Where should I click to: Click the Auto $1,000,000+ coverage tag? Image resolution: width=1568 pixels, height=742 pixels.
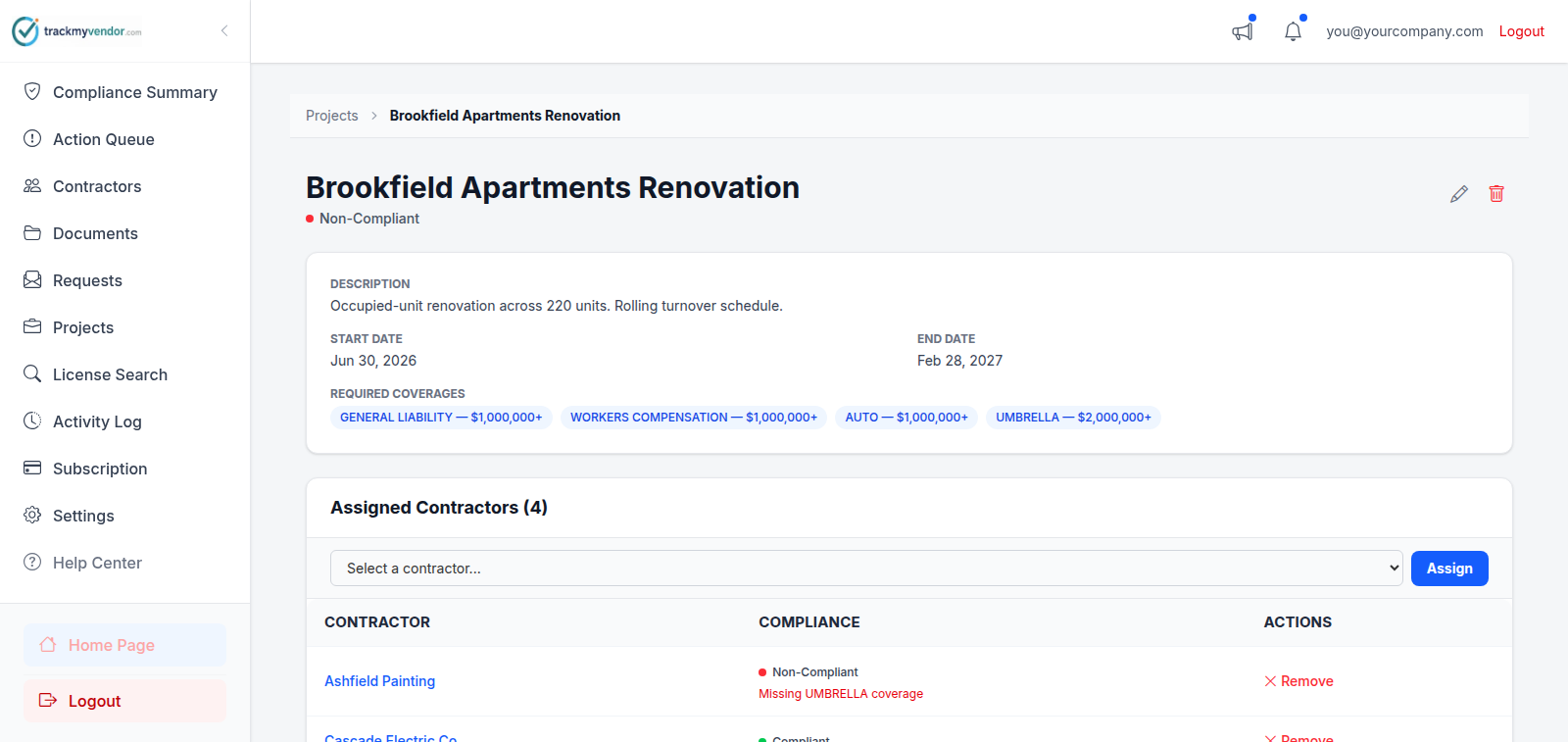pos(906,418)
